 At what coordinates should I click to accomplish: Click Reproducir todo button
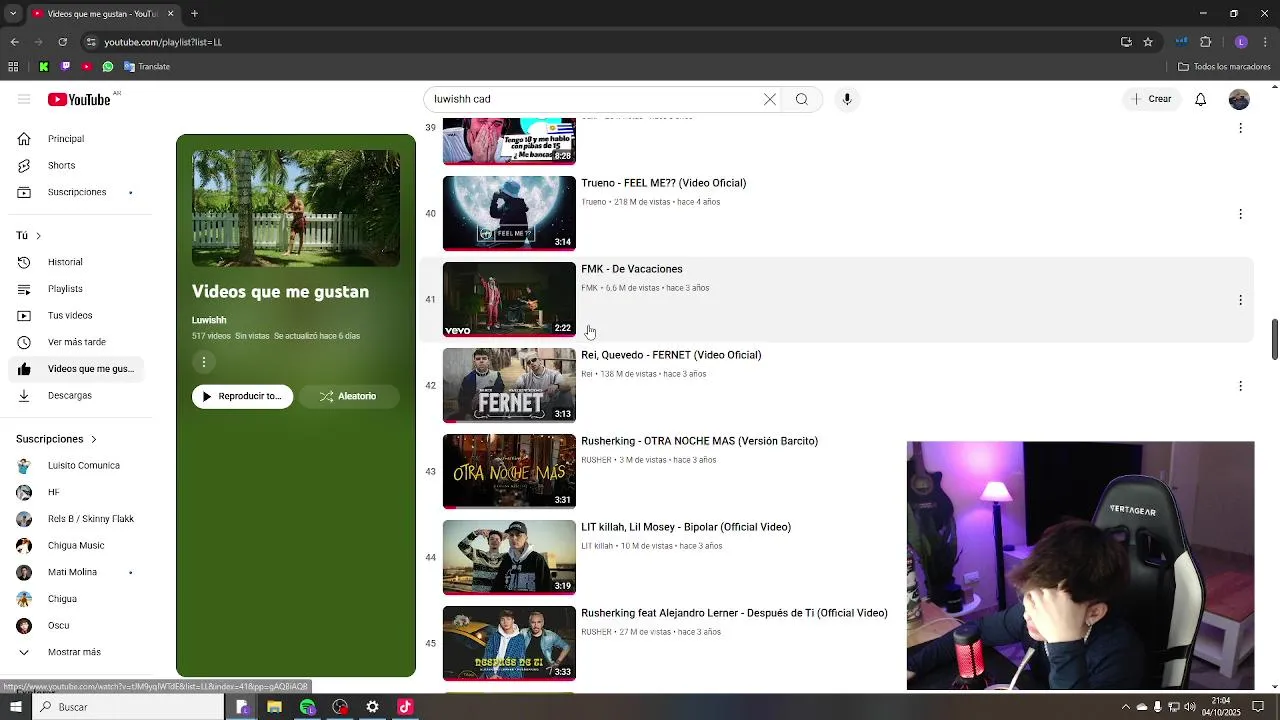tap(243, 396)
